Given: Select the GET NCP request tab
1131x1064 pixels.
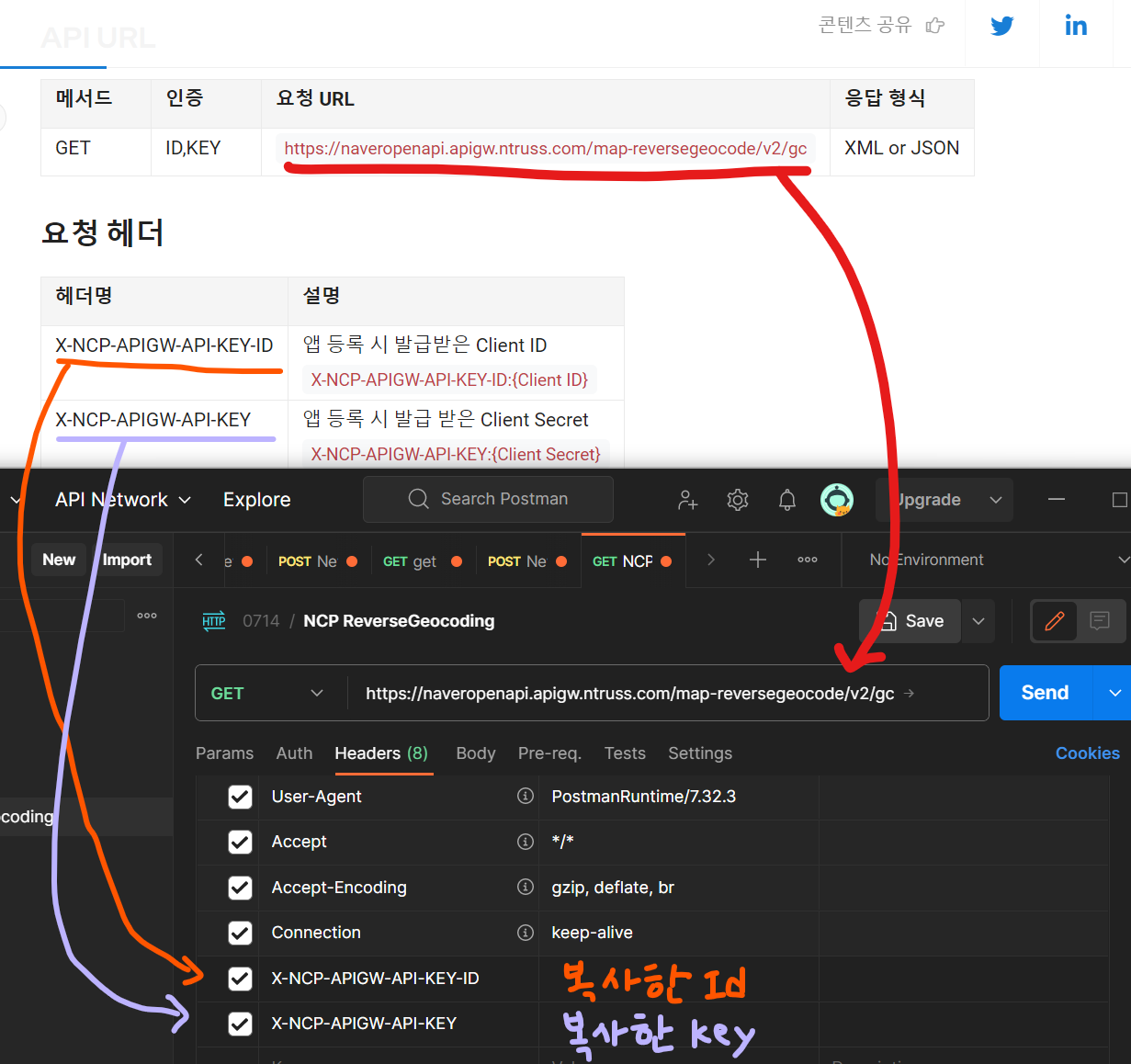Looking at the screenshot, I should pyautogui.click(x=632, y=561).
